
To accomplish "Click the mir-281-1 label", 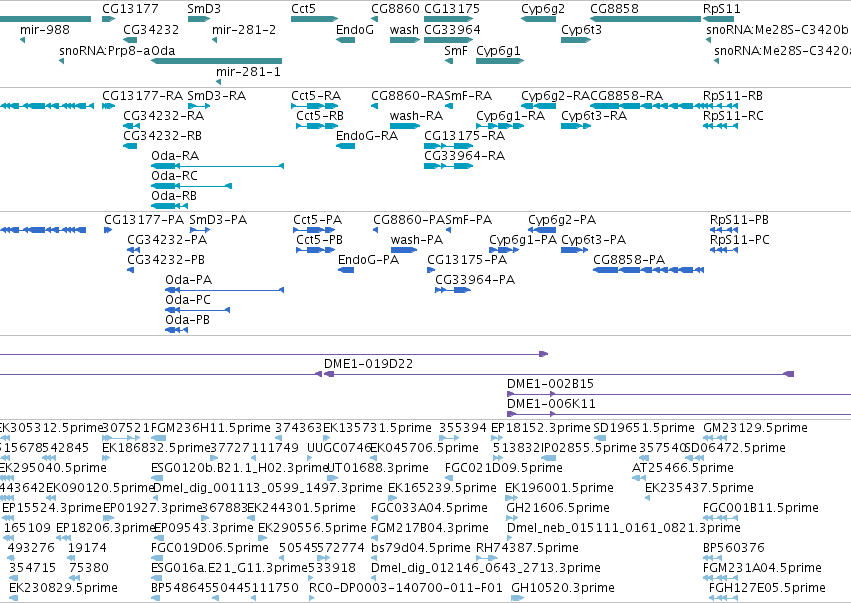I will 249,72.
